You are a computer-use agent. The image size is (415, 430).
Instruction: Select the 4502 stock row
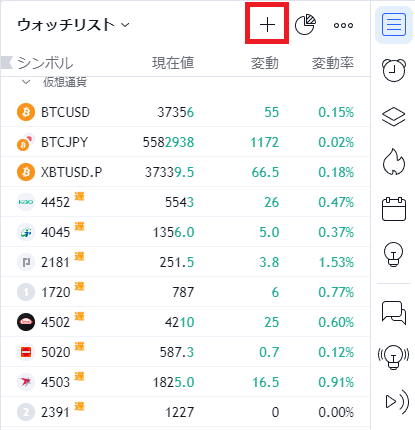click(x=185, y=322)
